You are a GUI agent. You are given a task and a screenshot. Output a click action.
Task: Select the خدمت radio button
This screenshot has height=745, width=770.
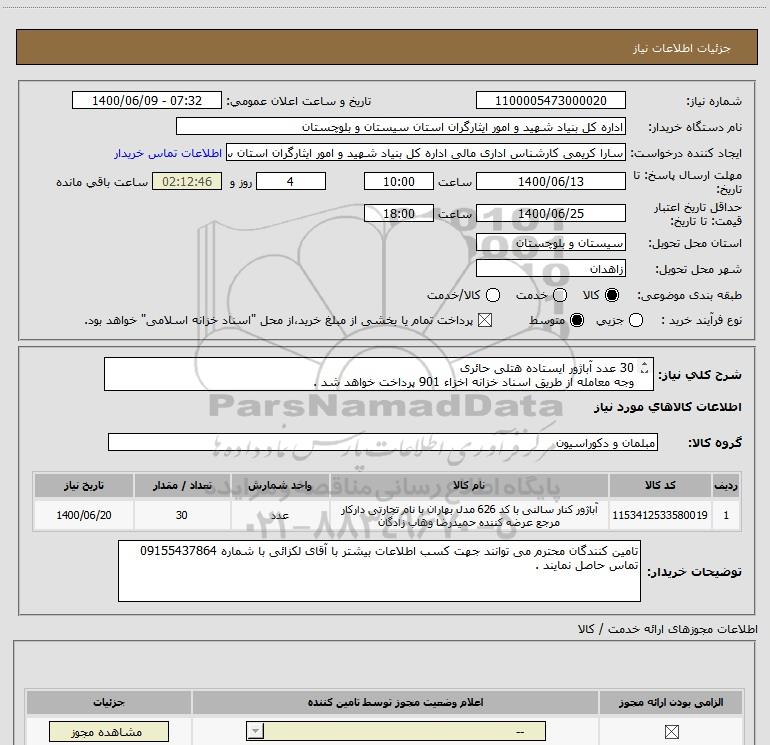560,295
